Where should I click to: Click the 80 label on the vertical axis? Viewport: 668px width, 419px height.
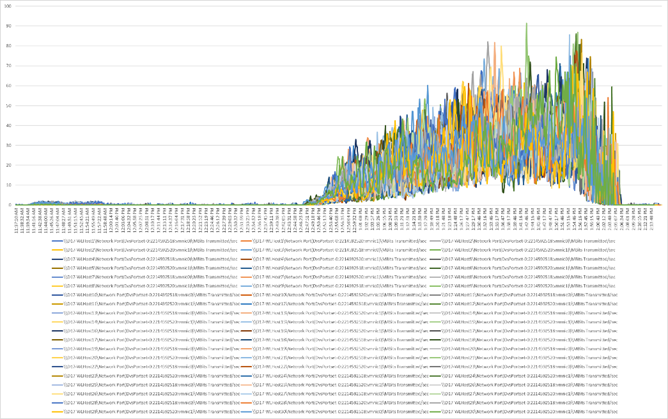pos(8,46)
